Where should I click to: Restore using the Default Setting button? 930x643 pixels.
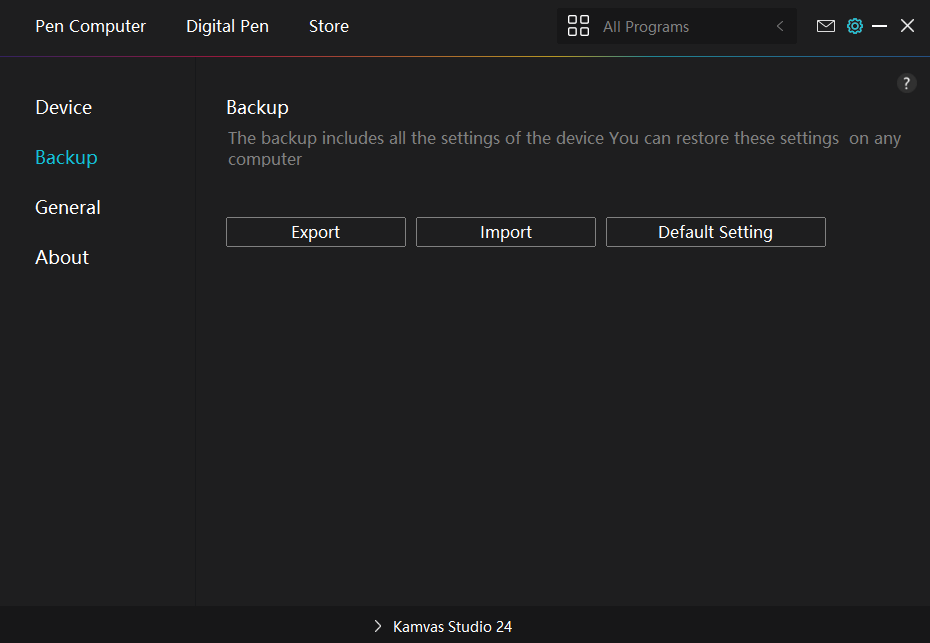pyautogui.click(x=715, y=232)
